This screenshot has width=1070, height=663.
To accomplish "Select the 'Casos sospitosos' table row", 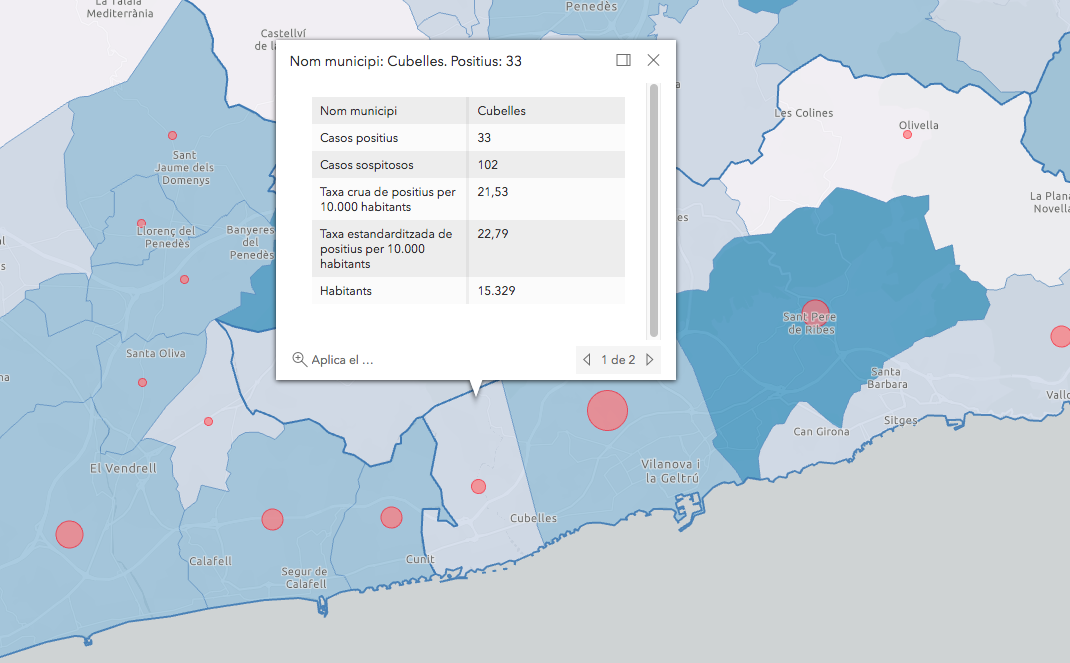I will [468, 164].
